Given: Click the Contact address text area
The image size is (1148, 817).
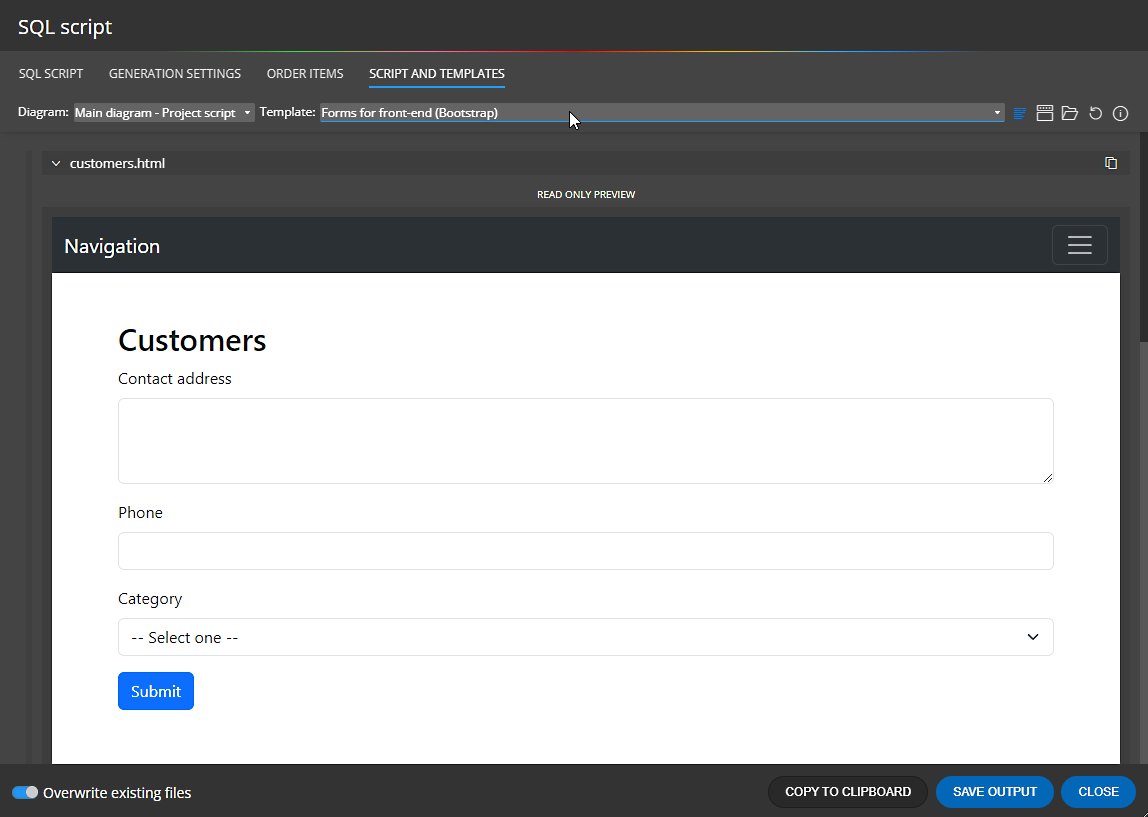Looking at the screenshot, I should click(585, 440).
